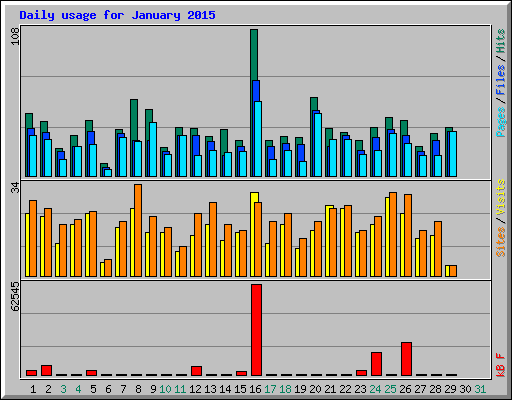Click green day label 18
The width and height of the screenshot is (512, 400).
coord(285,389)
